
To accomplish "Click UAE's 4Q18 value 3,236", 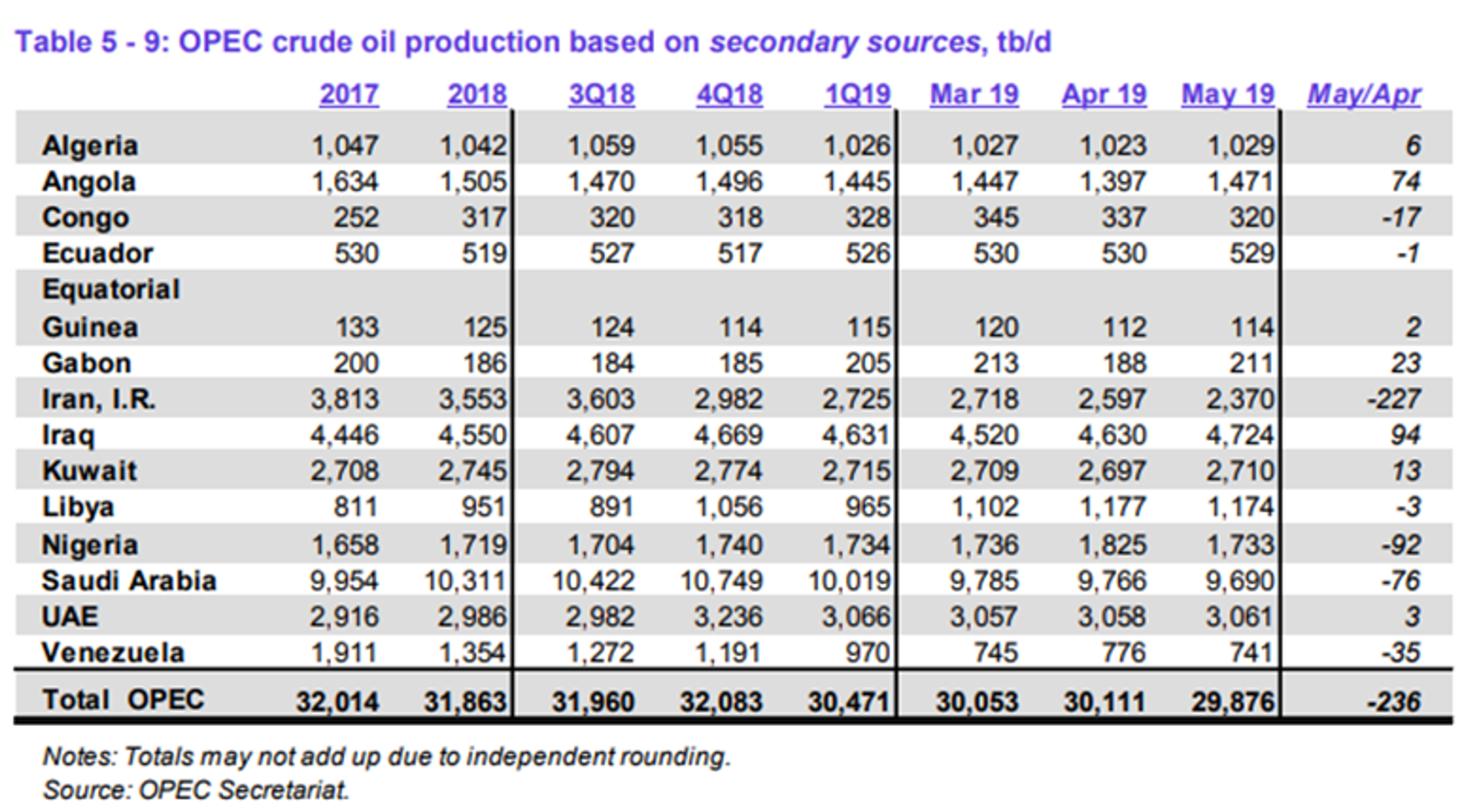I will point(729,617).
